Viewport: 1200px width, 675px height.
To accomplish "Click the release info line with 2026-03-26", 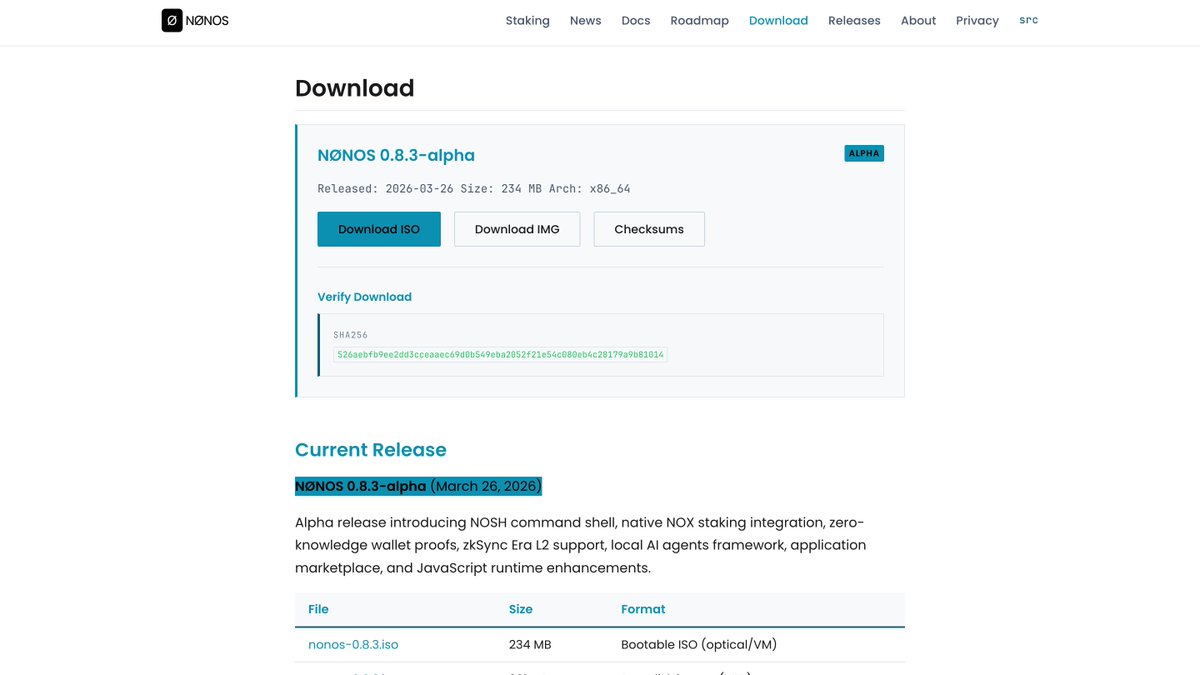I will pos(474,189).
